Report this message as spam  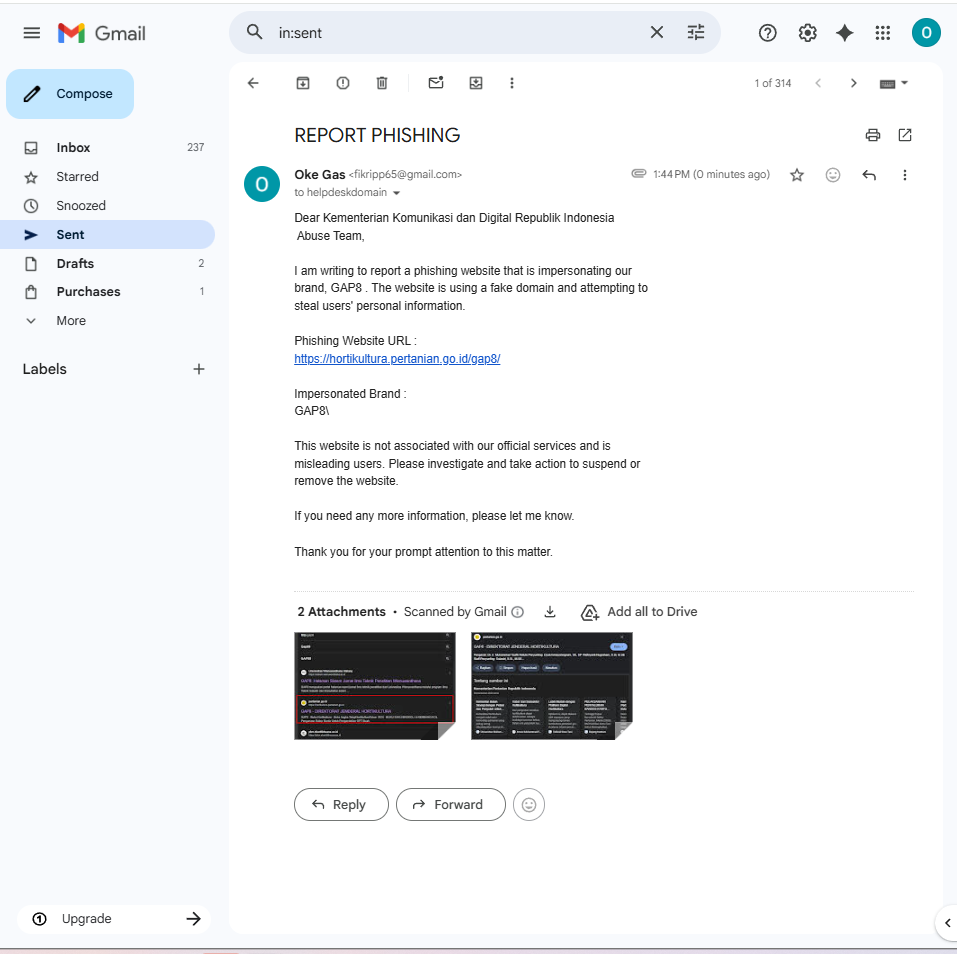(343, 83)
